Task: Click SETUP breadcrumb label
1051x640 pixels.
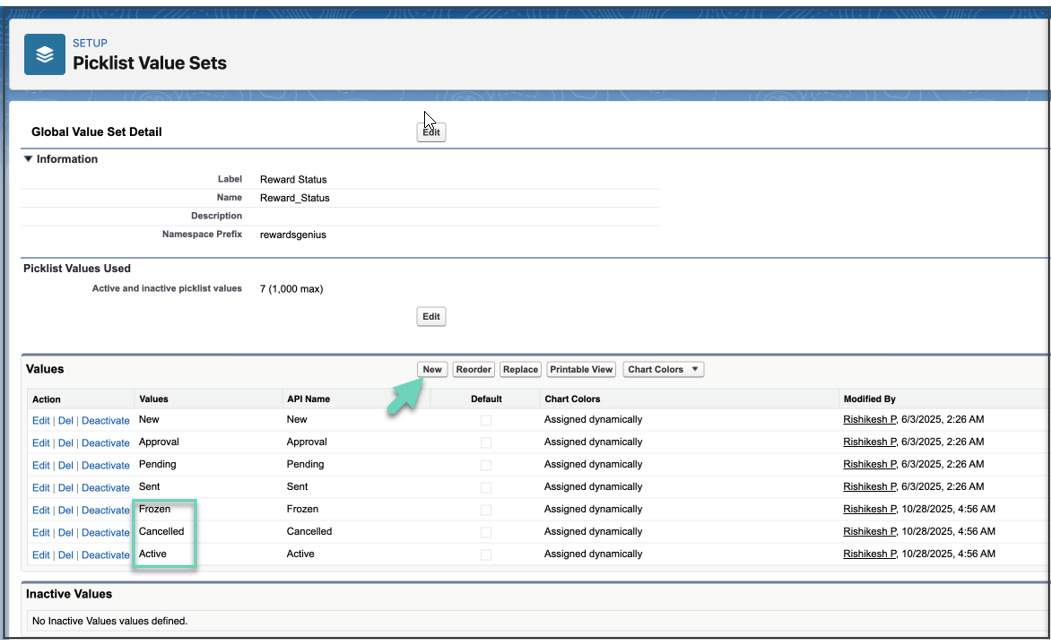Action: [90, 43]
